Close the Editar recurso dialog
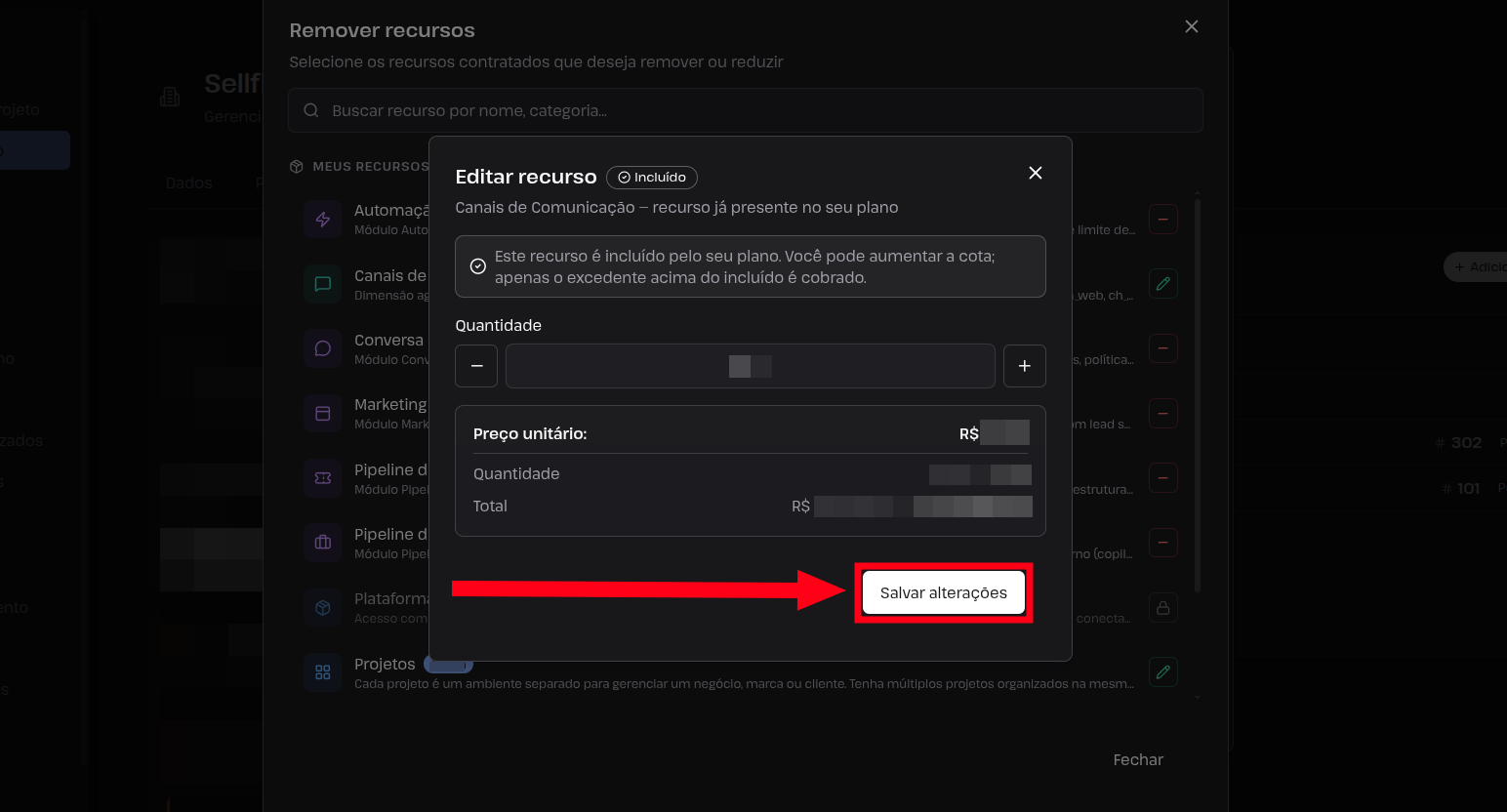 [x=1036, y=173]
